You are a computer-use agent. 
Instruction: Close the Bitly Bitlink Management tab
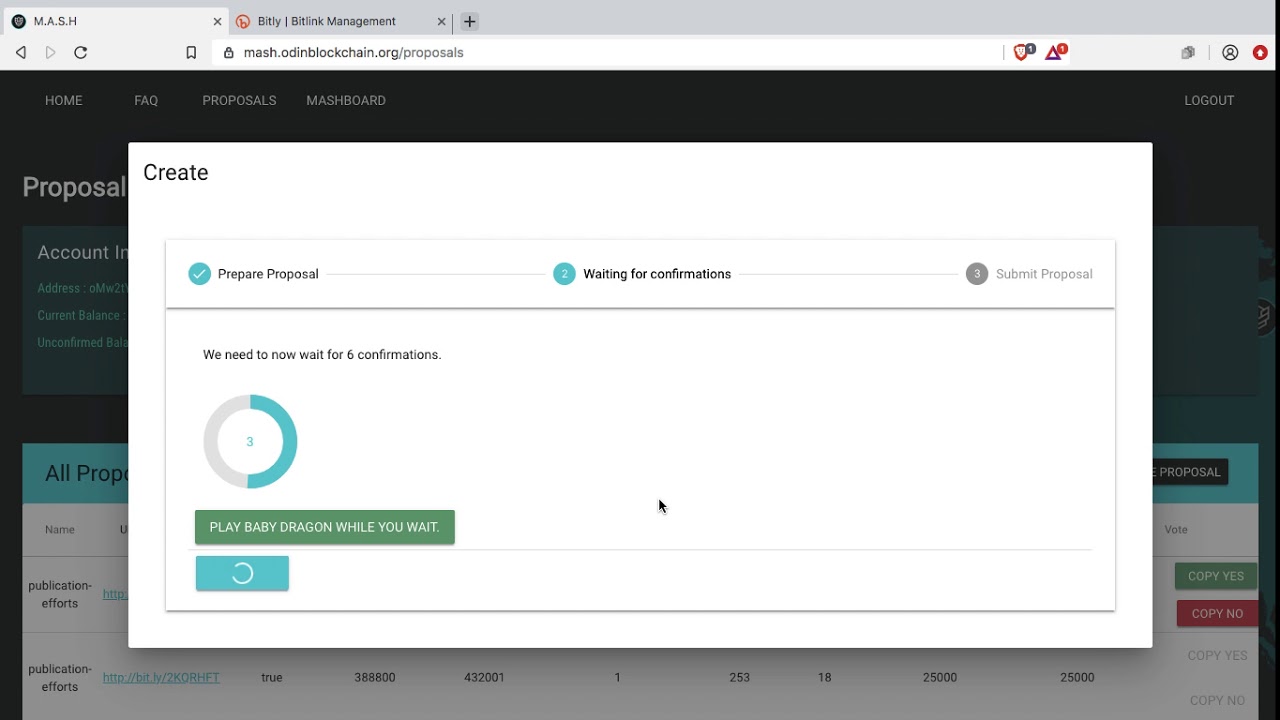pyautogui.click(x=441, y=21)
